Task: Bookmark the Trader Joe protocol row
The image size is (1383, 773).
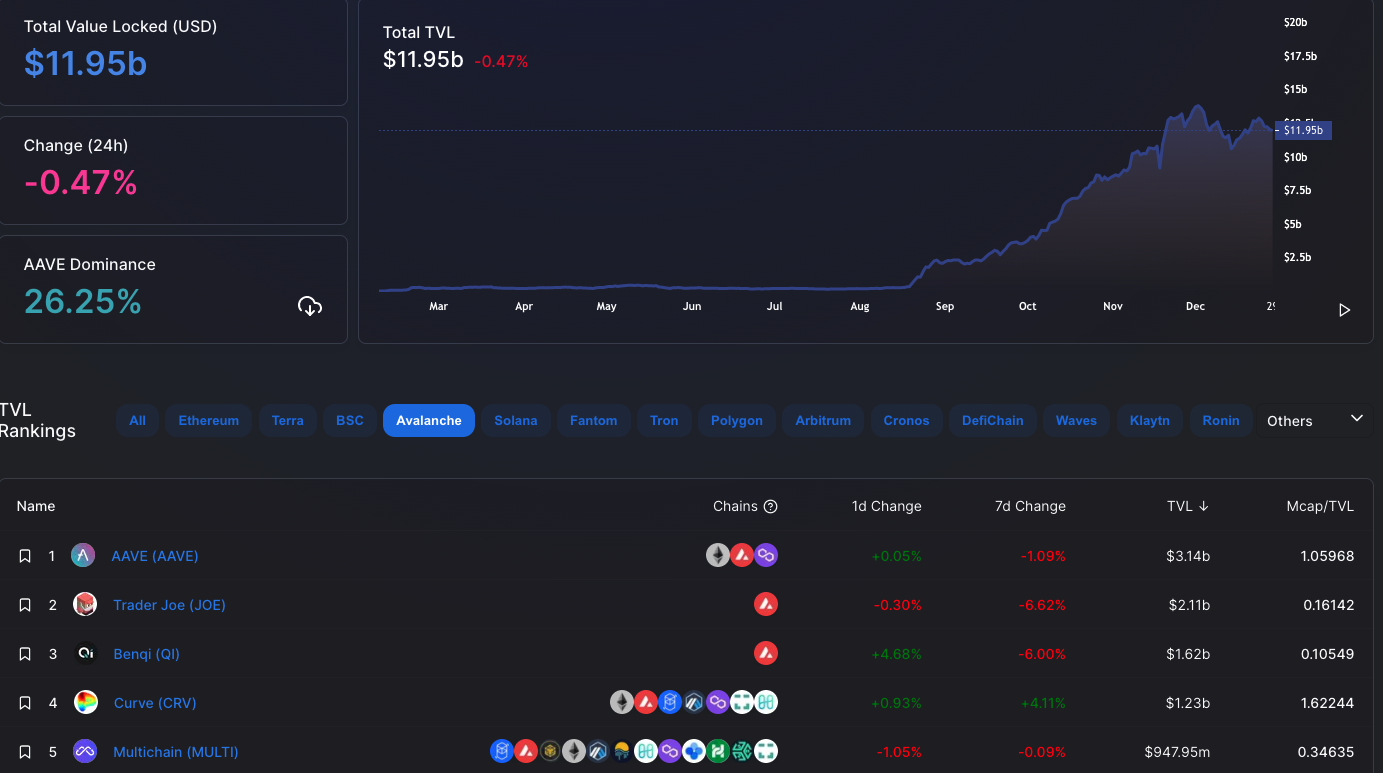Action: (x=25, y=605)
